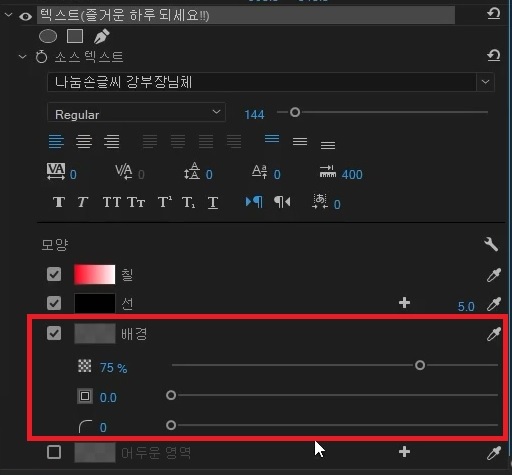Uncheck the 선 stroke checkbox
Screen dimensions: 512x475
pos(54,303)
